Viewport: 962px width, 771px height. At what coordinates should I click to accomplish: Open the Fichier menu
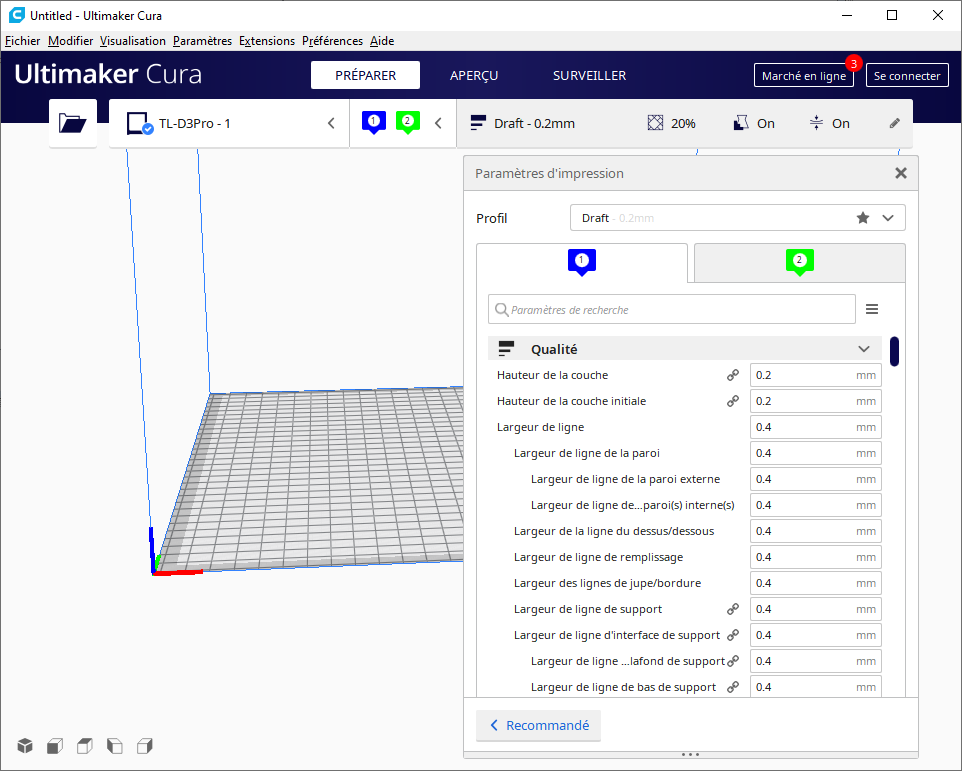pos(23,41)
